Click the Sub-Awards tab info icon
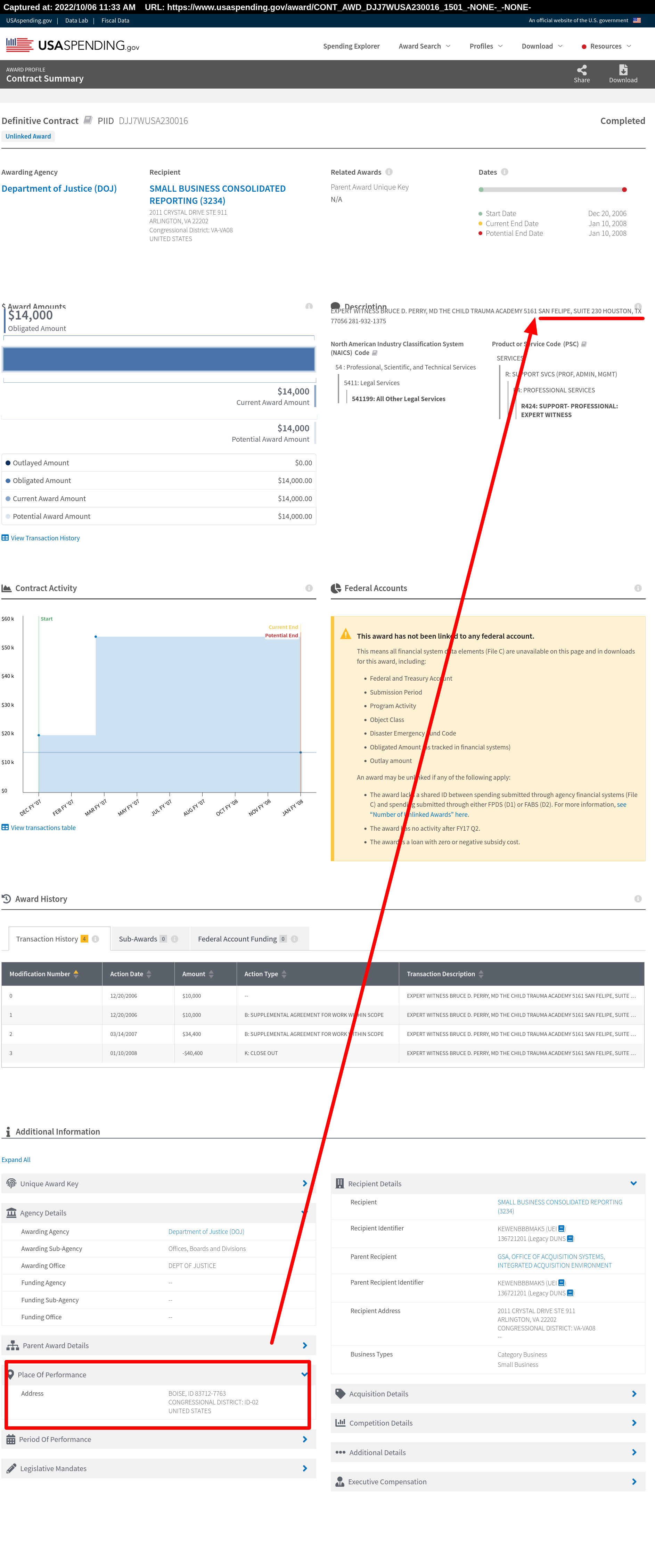This screenshot has width=655, height=1568. point(175,939)
